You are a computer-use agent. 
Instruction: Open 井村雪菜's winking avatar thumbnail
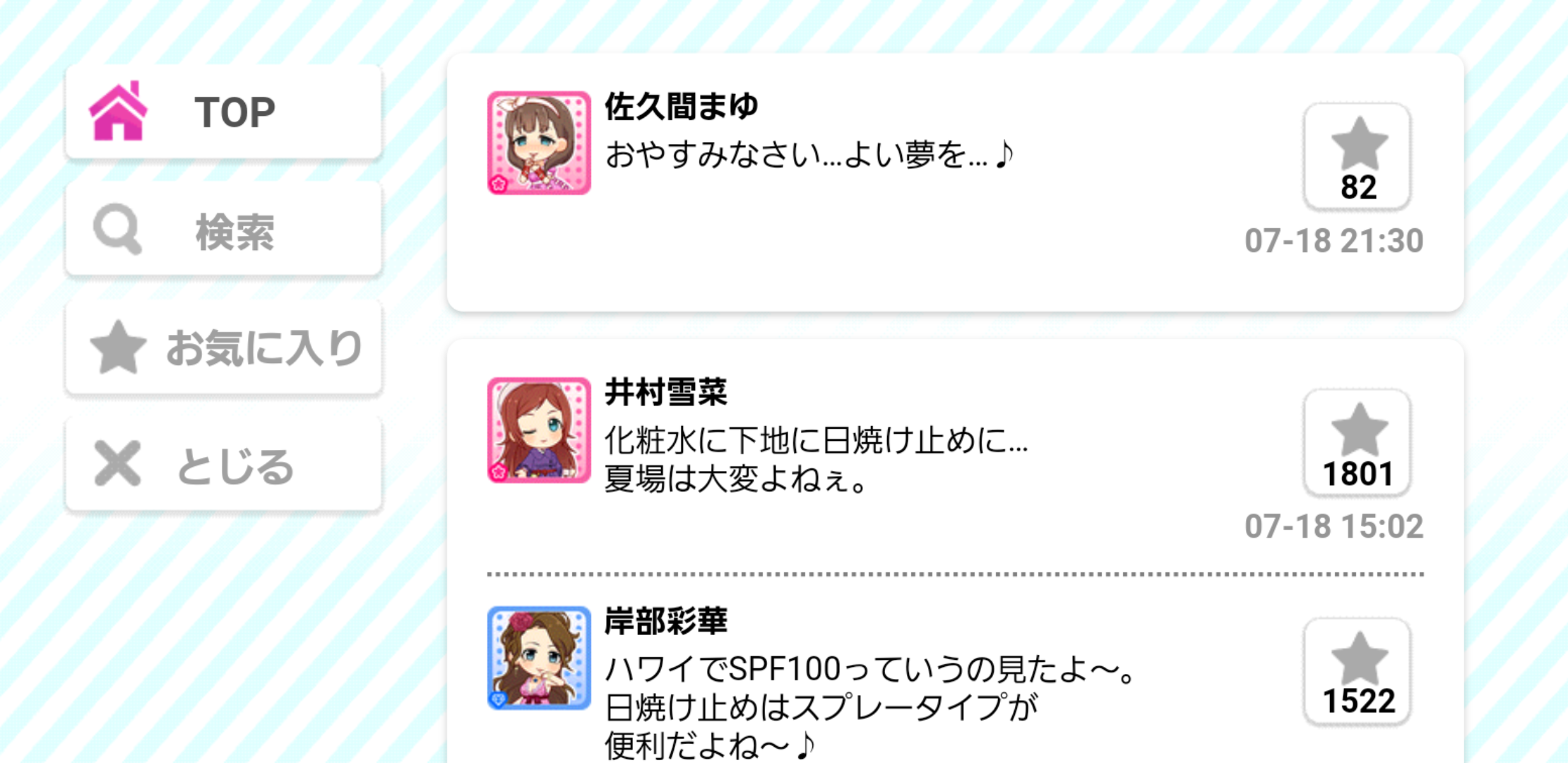(539, 430)
